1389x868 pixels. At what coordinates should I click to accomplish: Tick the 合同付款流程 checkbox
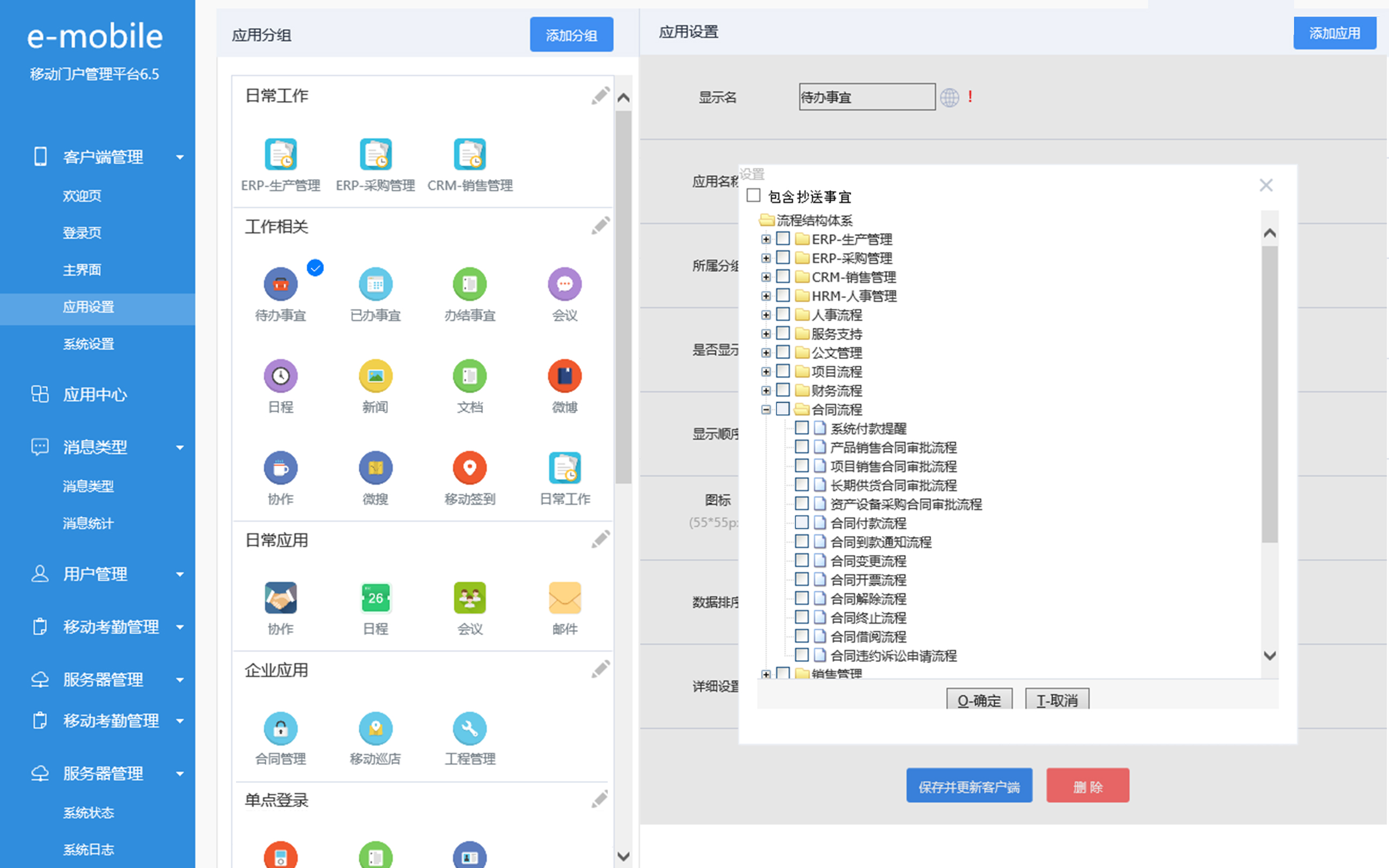801,522
